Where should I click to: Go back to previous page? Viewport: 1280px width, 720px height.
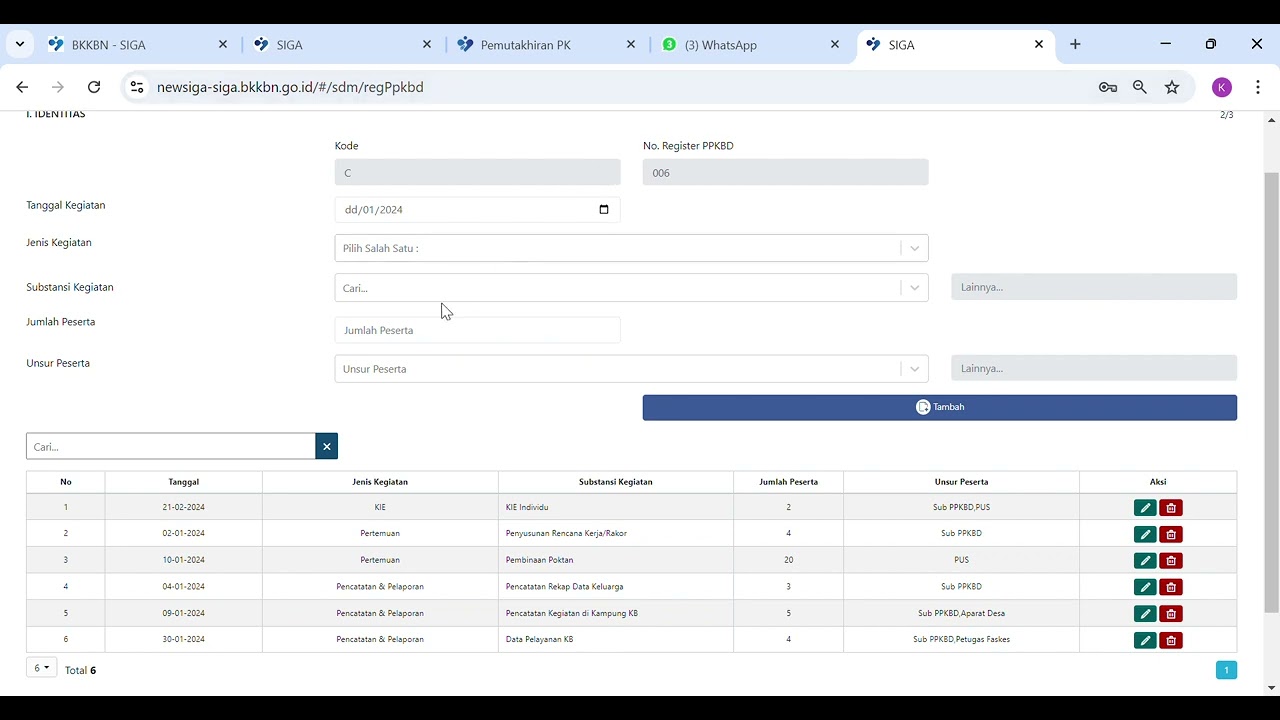click(x=22, y=87)
